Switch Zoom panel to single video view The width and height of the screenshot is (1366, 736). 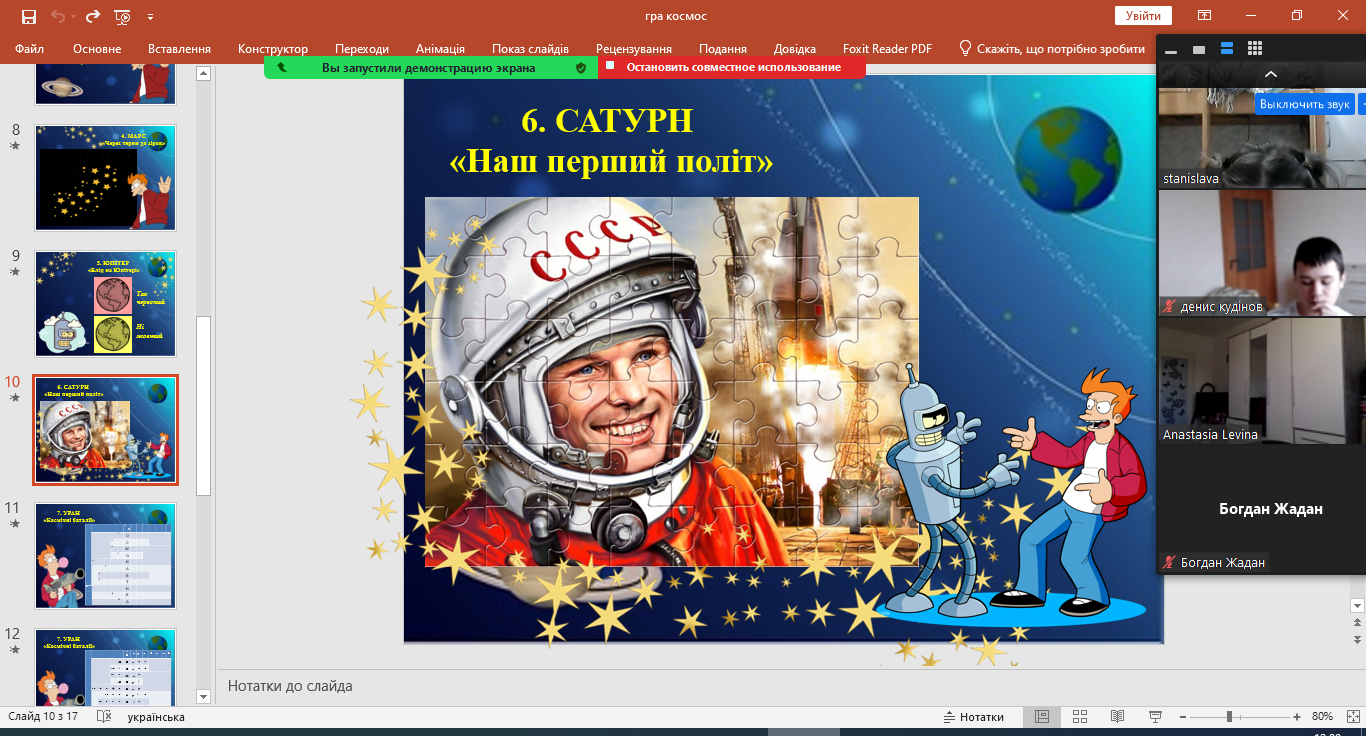pyautogui.click(x=1199, y=49)
